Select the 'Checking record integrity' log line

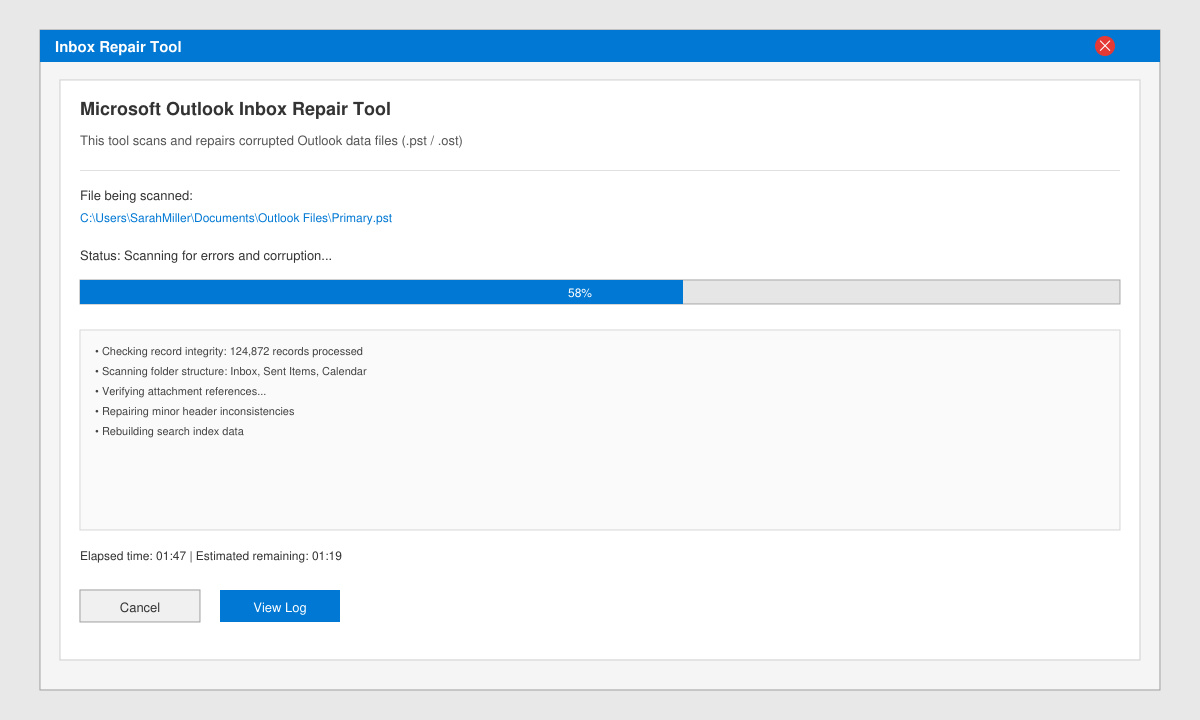pyautogui.click(x=229, y=351)
